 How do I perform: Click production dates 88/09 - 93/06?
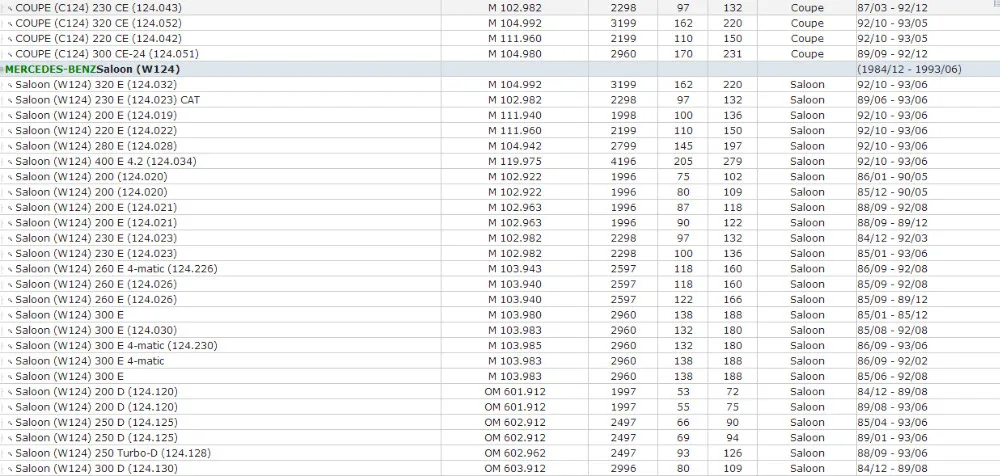(892, 453)
